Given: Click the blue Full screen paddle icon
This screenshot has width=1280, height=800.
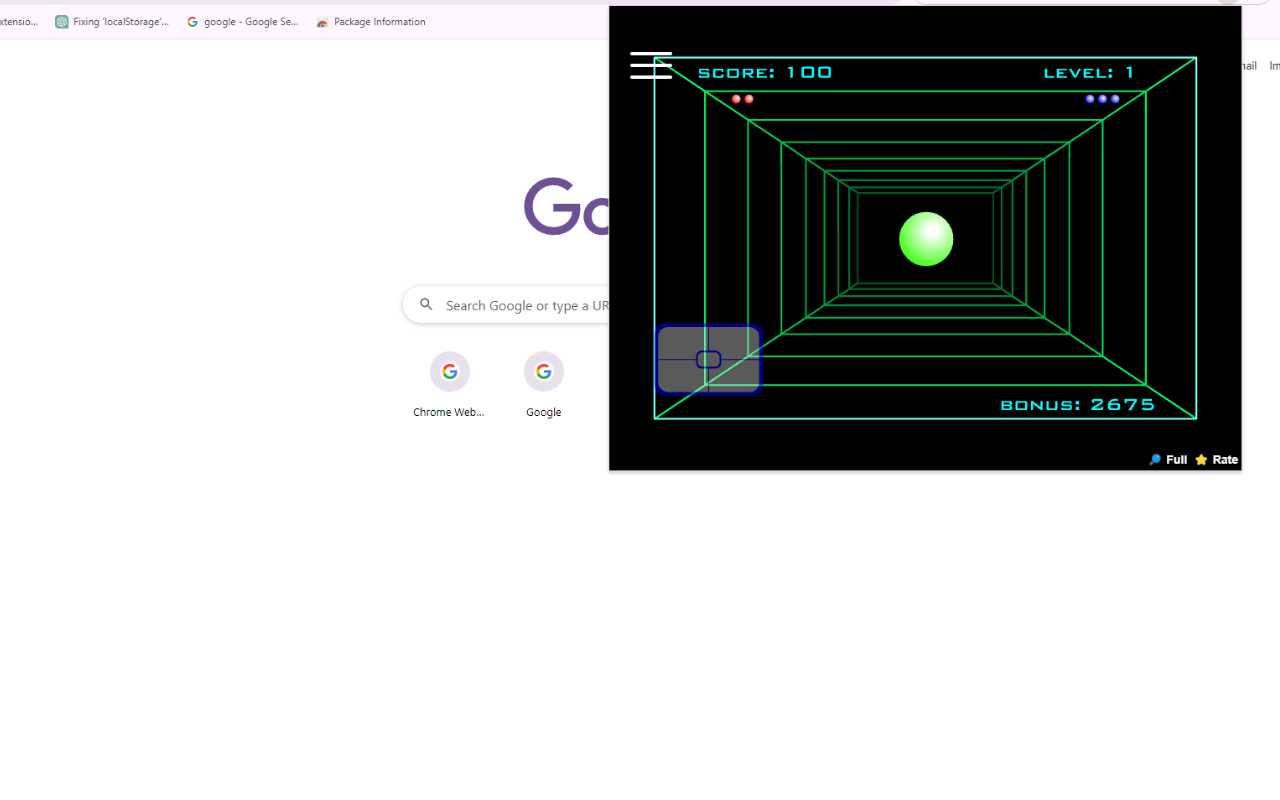Looking at the screenshot, I should pos(1155,460).
